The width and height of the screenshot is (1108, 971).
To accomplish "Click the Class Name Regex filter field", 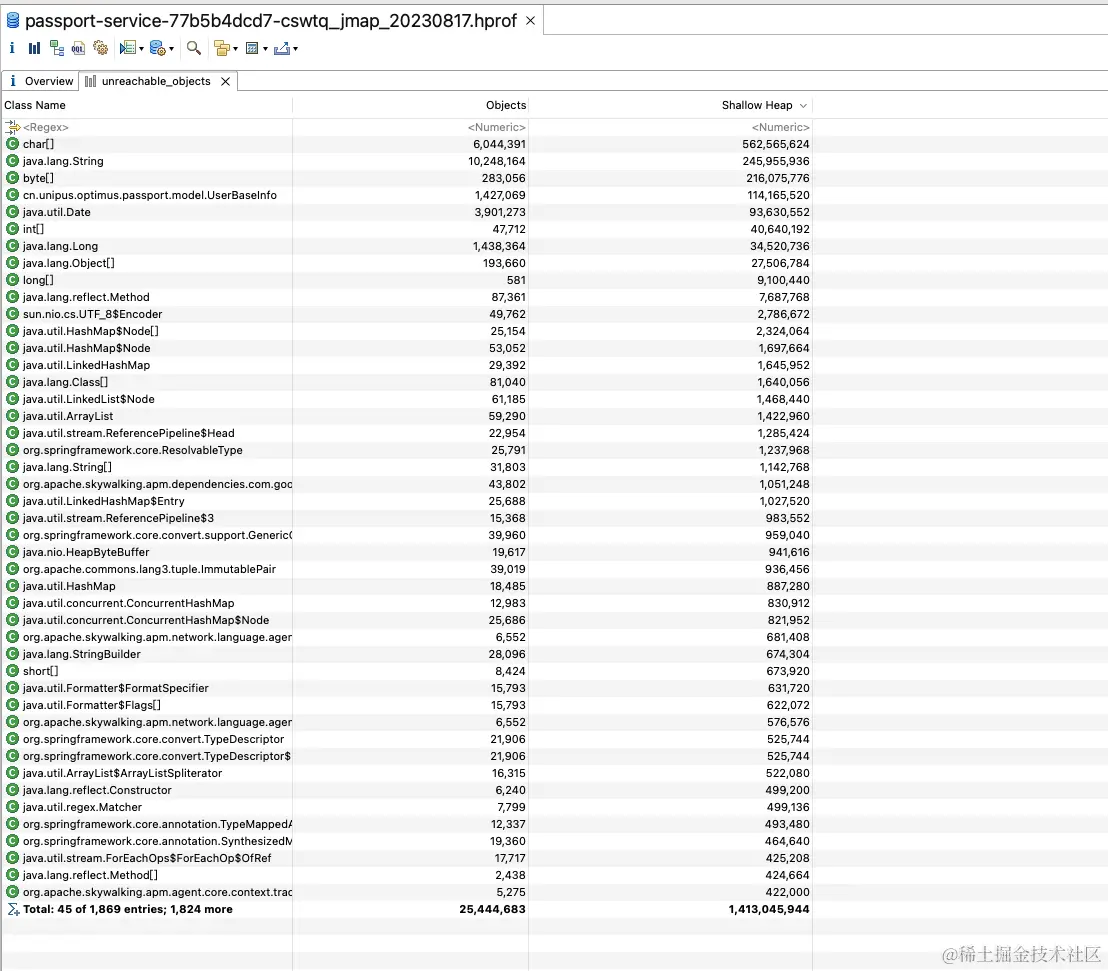I will pyautogui.click(x=146, y=127).
